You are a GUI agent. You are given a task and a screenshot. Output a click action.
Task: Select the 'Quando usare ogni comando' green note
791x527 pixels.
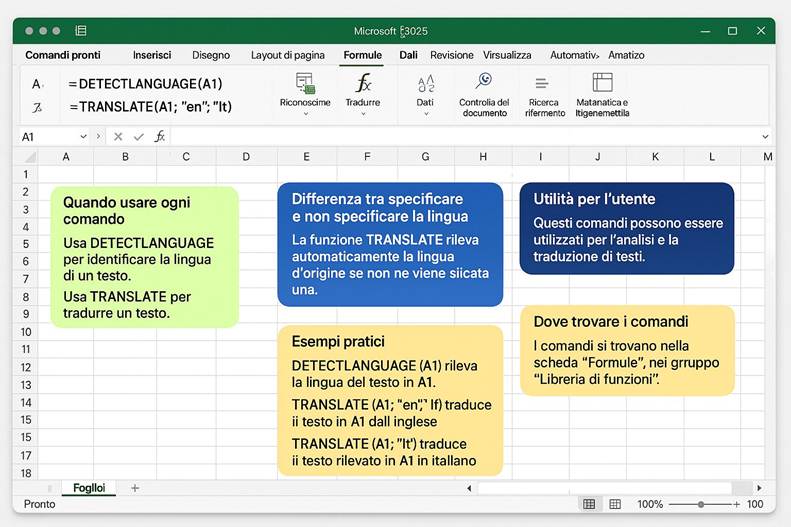coord(144,257)
